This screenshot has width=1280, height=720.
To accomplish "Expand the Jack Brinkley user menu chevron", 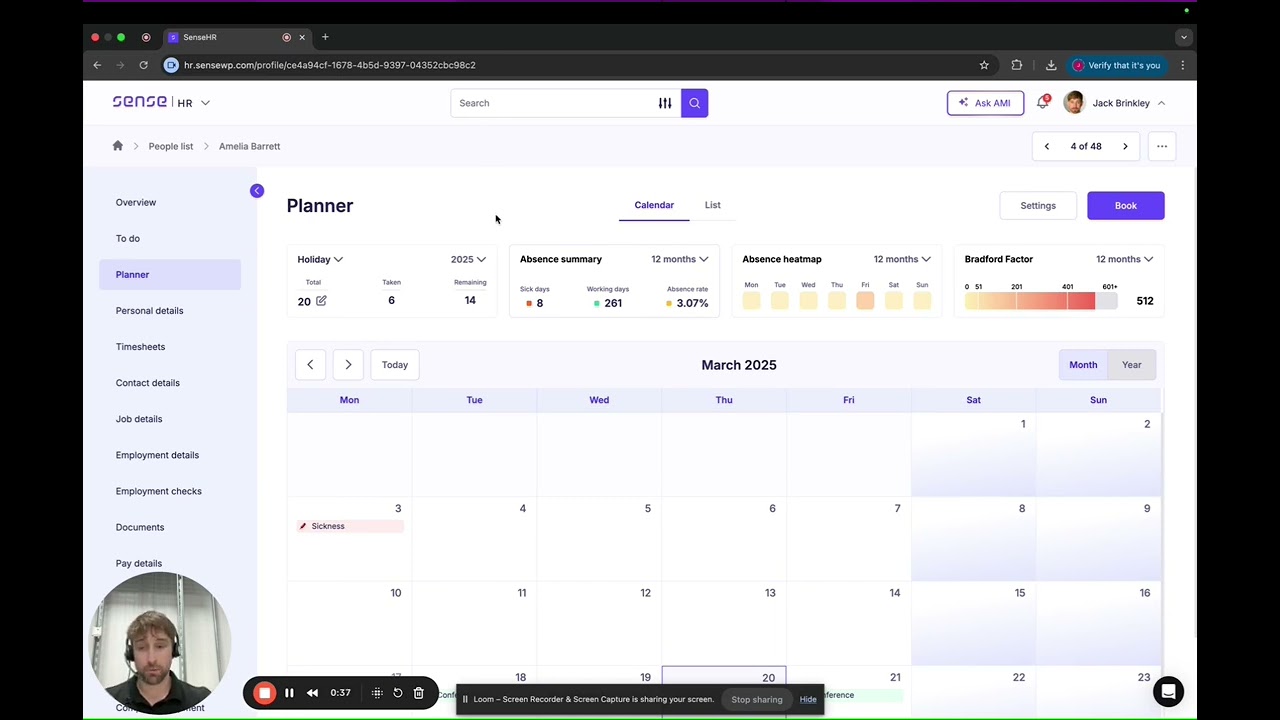I will 1161,103.
